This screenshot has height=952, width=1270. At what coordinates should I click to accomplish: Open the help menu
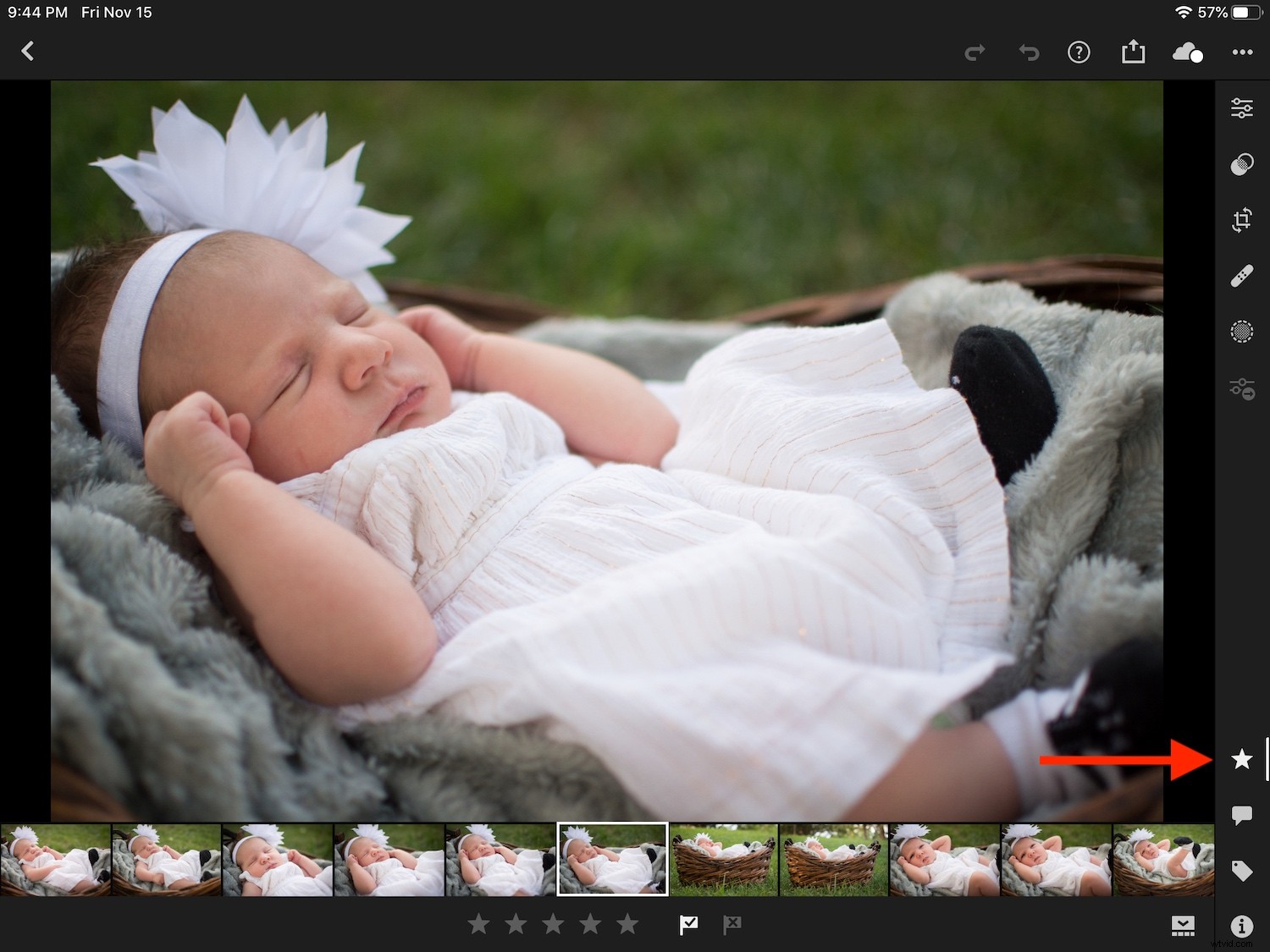tap(1079, 51)
